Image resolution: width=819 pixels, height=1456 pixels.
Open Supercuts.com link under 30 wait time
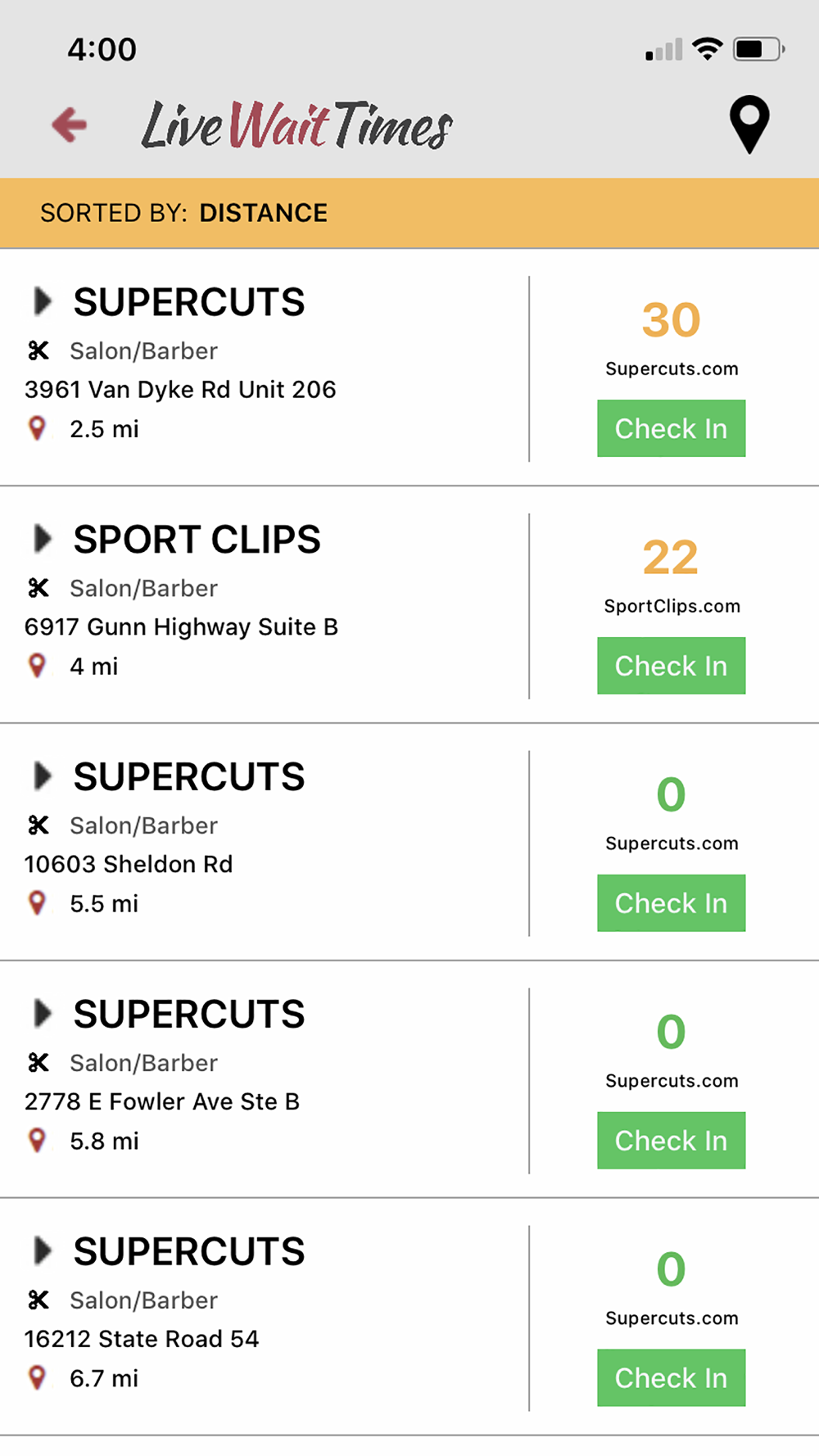(x=672, y=369)
